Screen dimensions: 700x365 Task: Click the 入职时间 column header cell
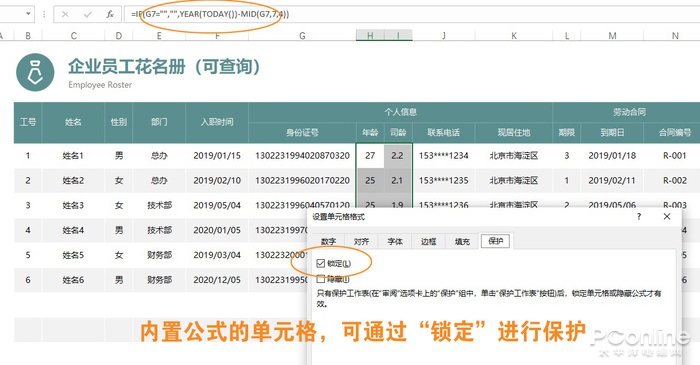click(217, 122)
